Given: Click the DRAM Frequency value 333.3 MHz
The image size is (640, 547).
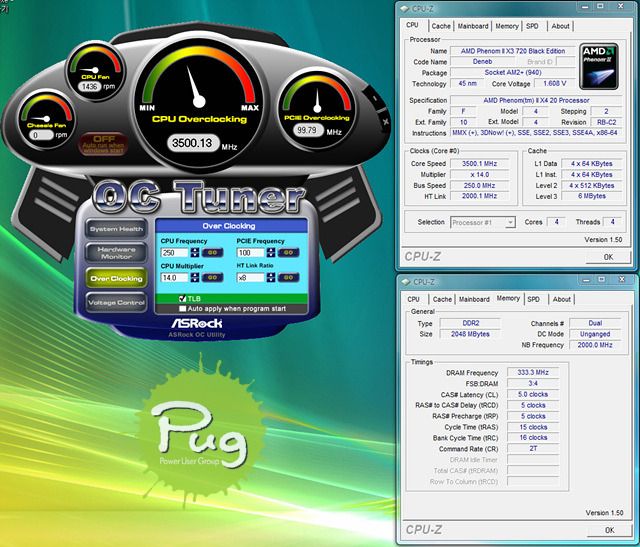Looking at the screenshot, I should click(533, 372).
